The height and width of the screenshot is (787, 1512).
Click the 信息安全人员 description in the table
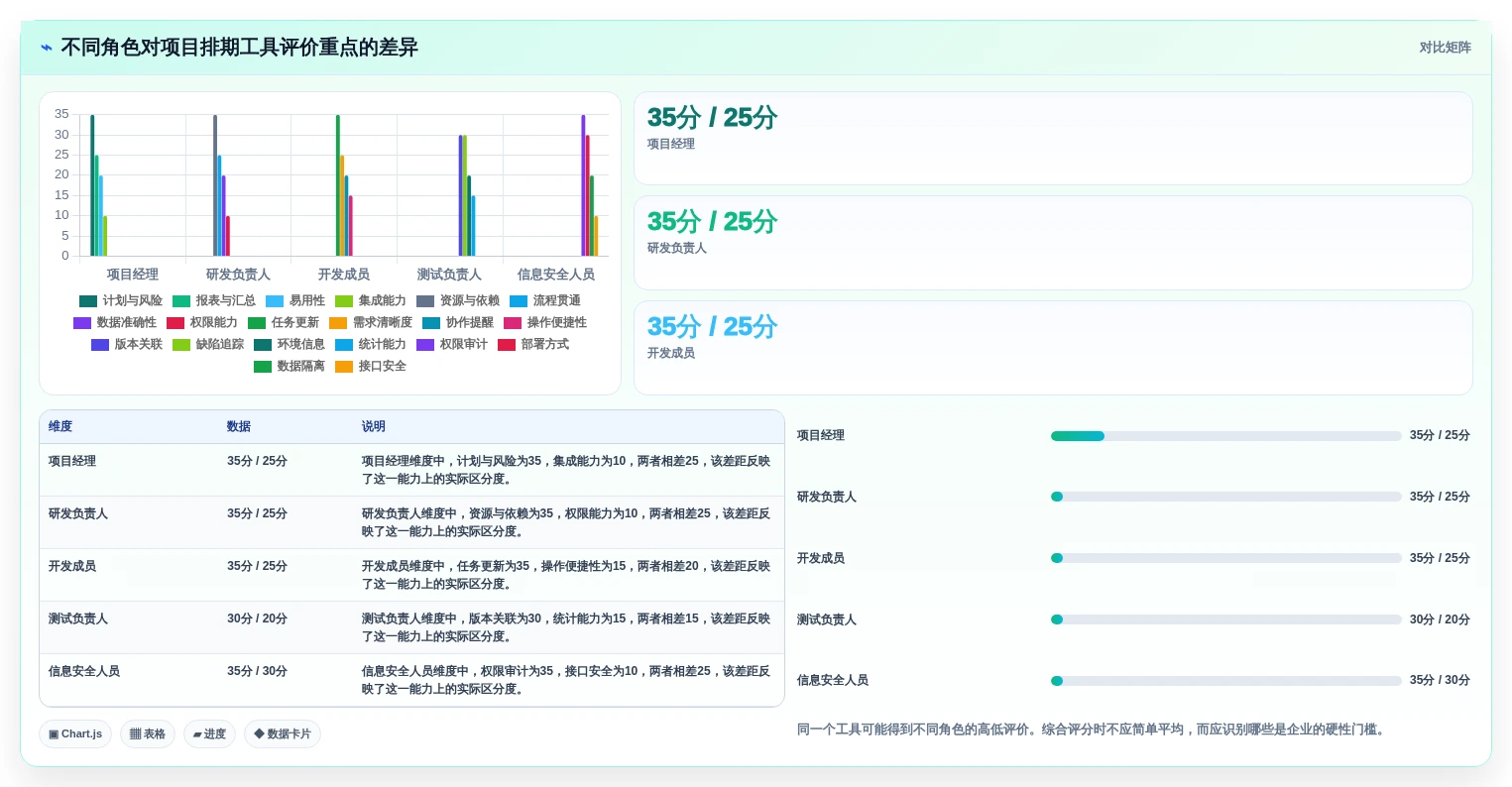(x=566, y=681)
